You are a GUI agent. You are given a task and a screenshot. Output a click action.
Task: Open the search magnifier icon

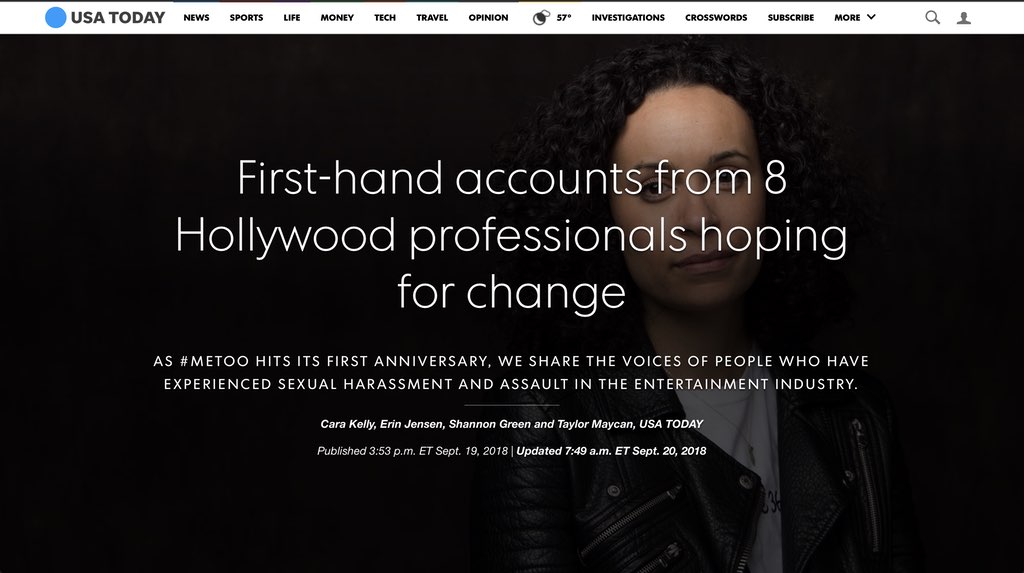(933, 18)
